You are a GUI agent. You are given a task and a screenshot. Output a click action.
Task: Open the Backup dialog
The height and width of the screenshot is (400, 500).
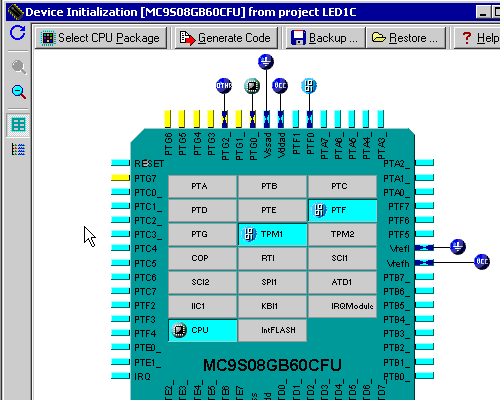tap(326, 38)
